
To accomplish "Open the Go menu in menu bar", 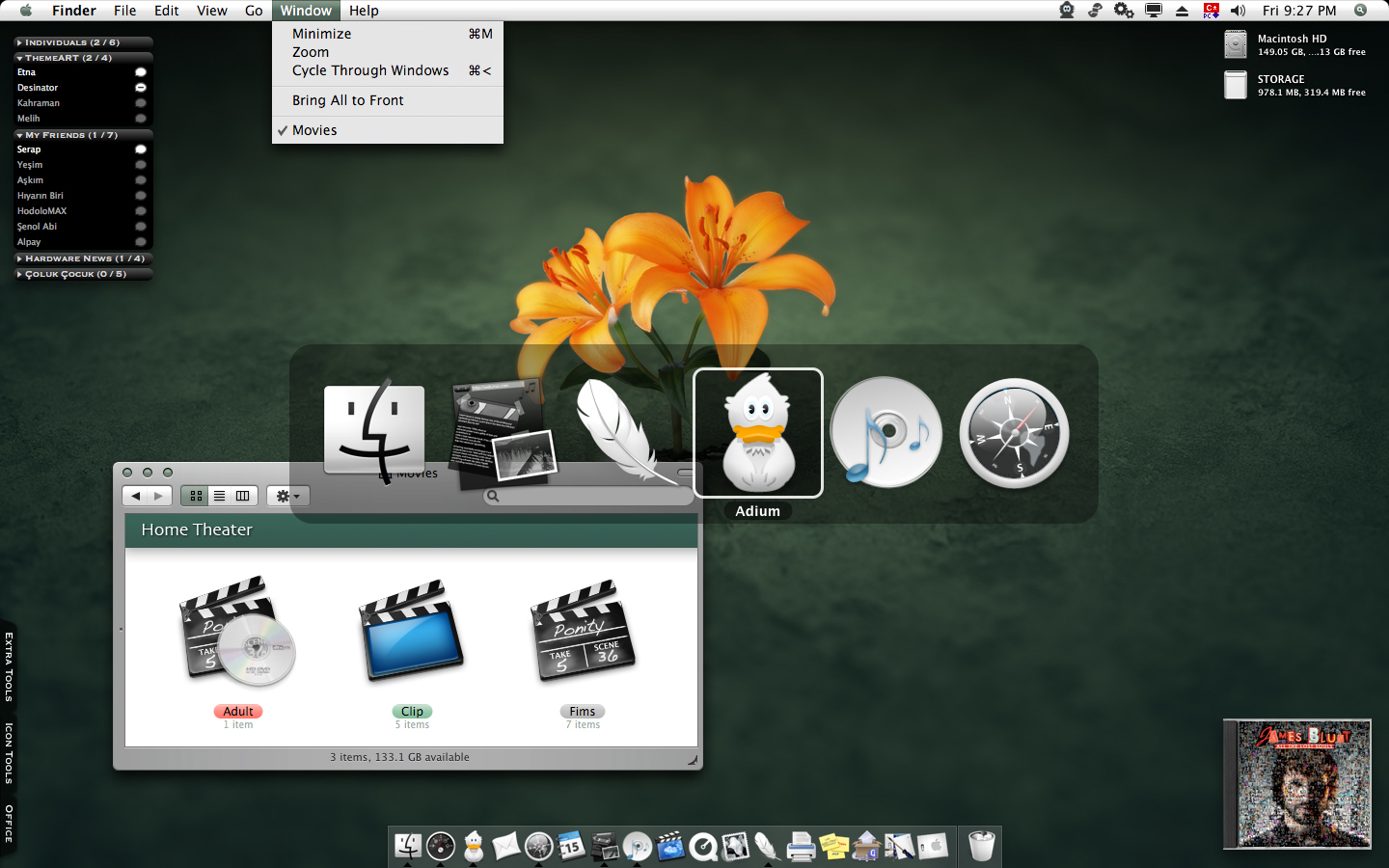I will [x=254, y=11].
